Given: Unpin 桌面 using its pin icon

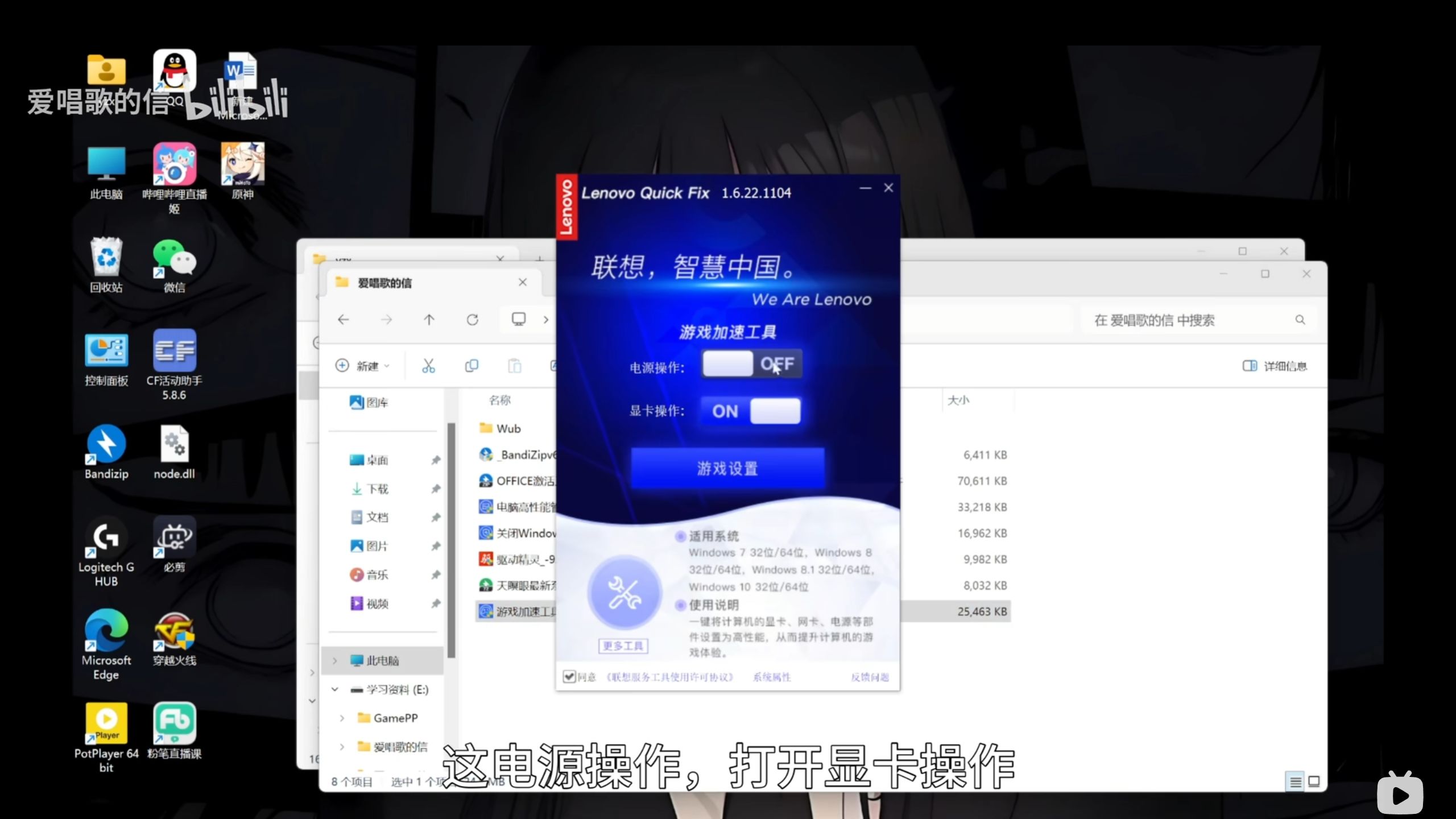Looking at the screenshot, I should pyautogui.click(x=436, y=460).
